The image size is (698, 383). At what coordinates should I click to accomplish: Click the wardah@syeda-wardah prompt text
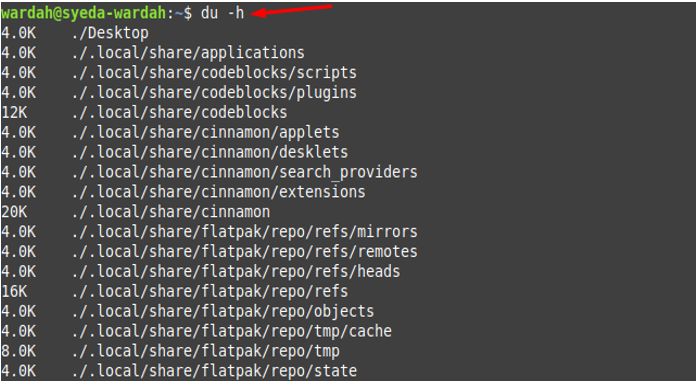(x=84, y=13)
